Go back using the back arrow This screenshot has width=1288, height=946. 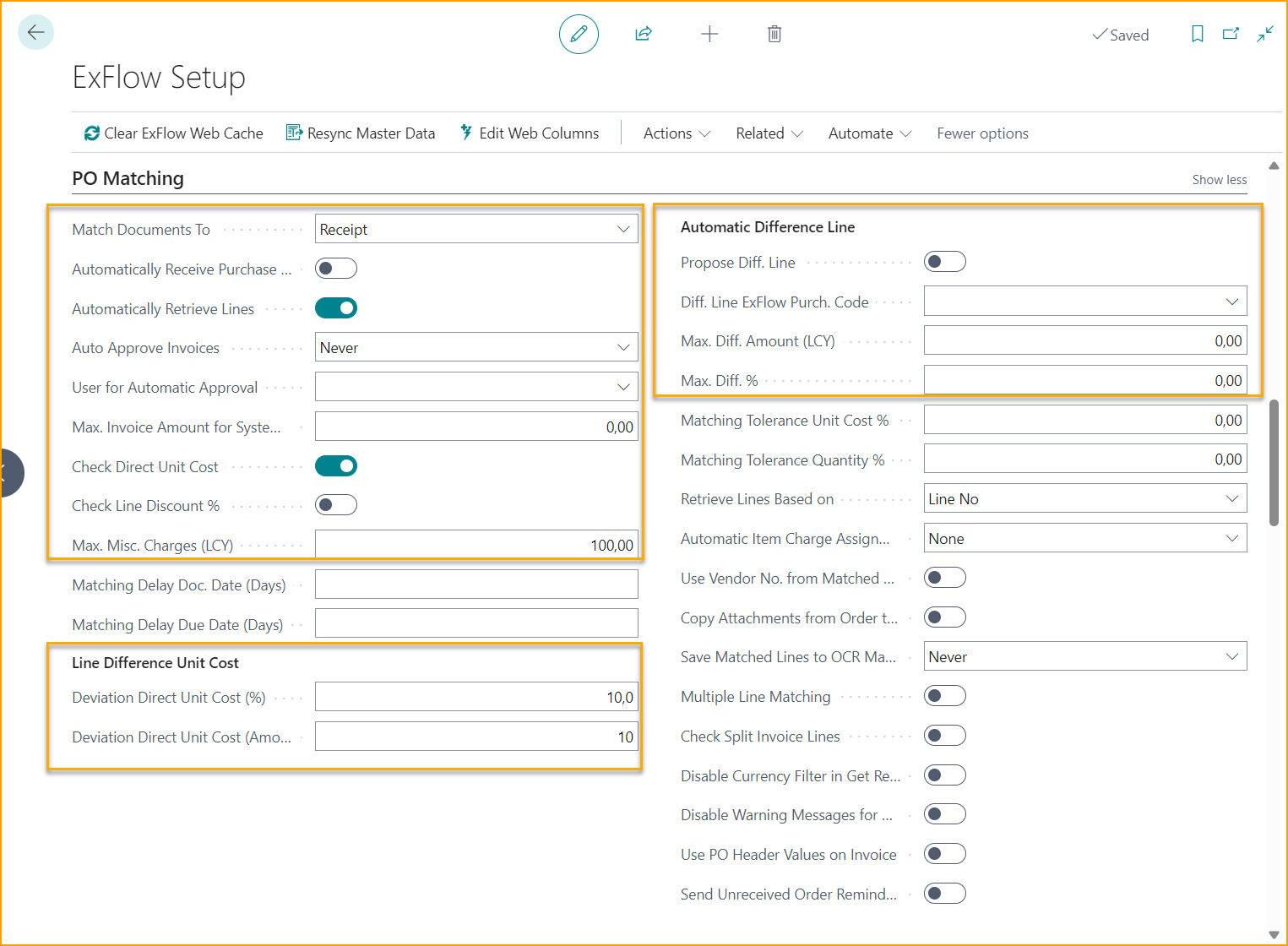[35, 33]
